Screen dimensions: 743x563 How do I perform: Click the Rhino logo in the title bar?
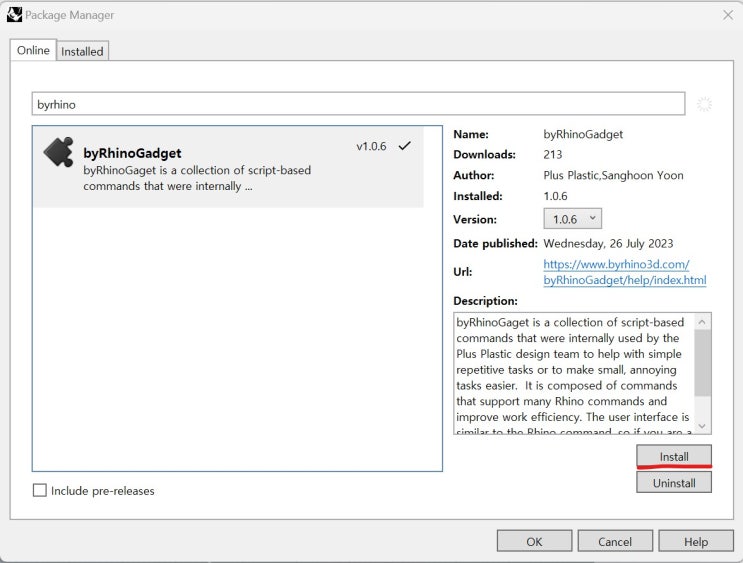coord(14,15)
